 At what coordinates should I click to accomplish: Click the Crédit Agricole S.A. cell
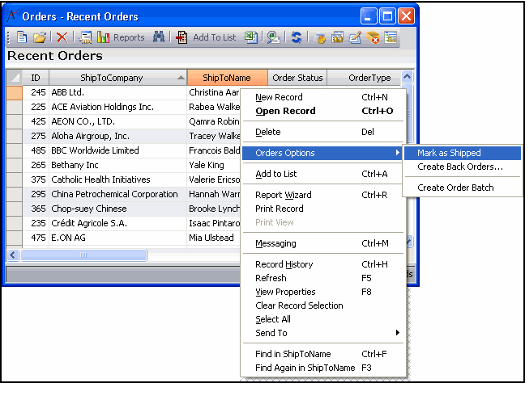pos(118,223)
